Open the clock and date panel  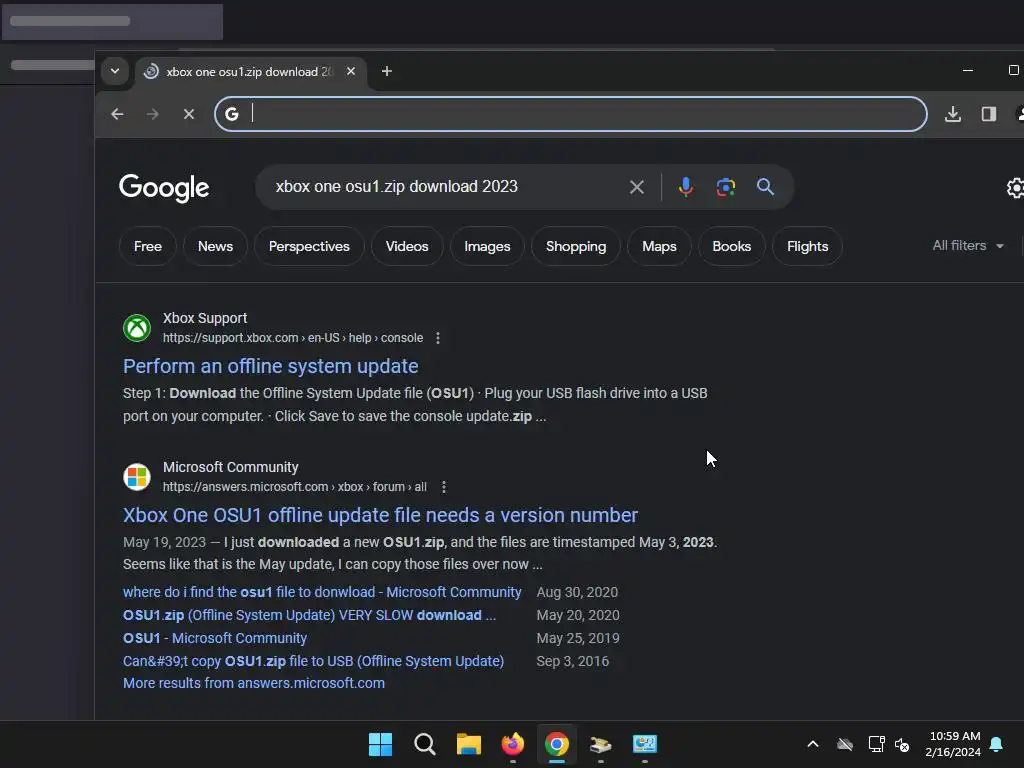pos(953,744)
